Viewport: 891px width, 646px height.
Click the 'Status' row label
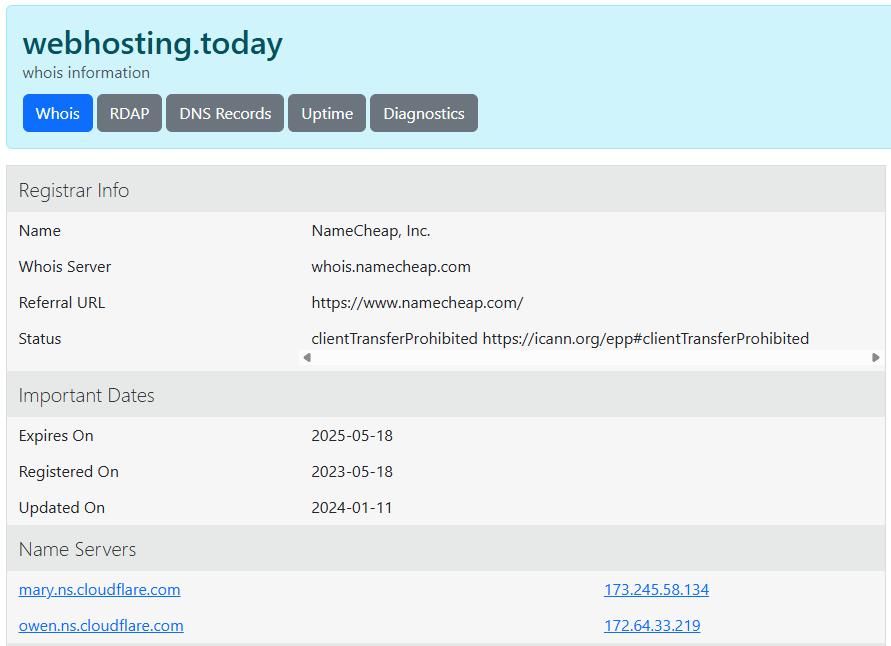click(x=40, y=339)
